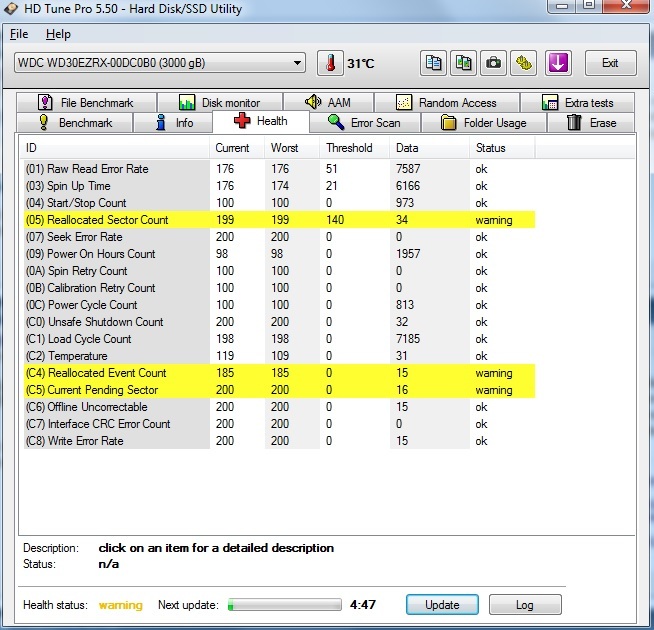Click the Log button
This screenshot has width=654, height=630.
pyautogui.click(x=525, y=605)
